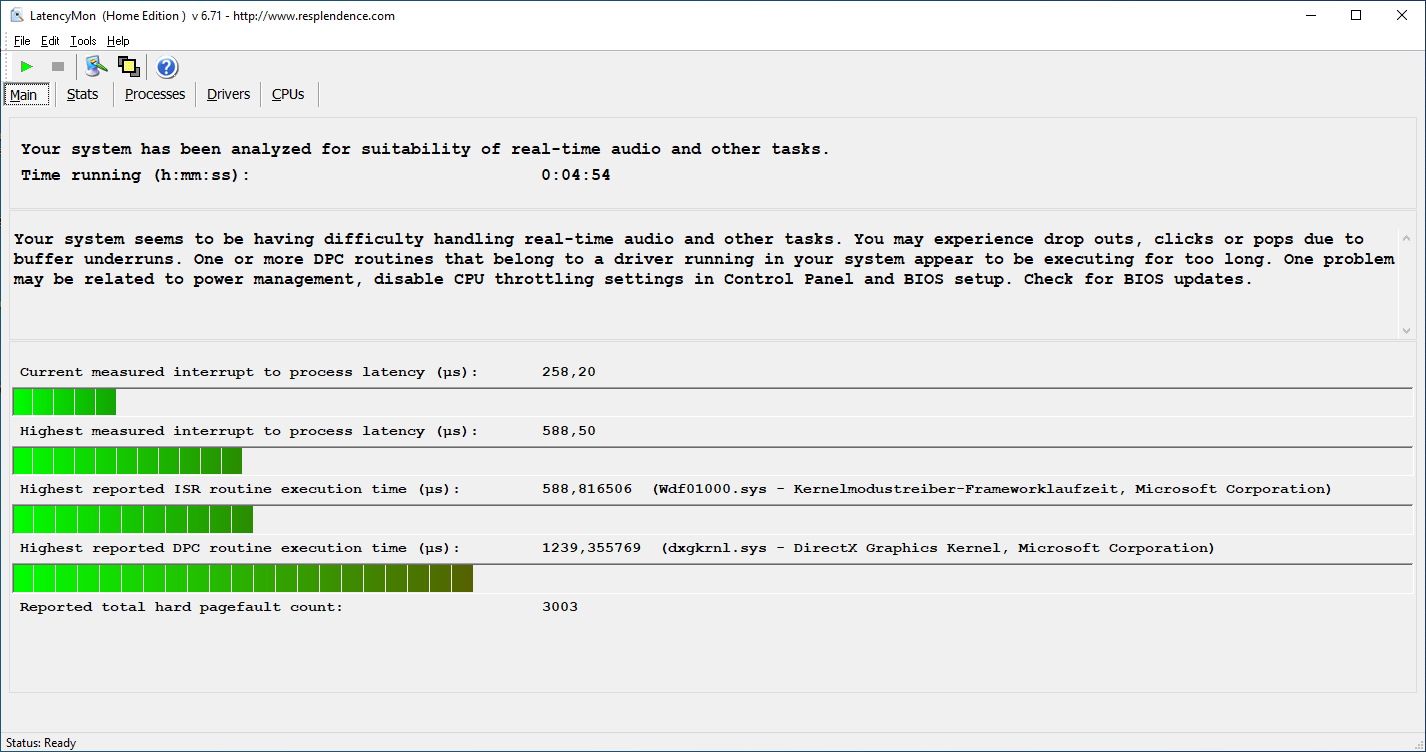
Task: Switch to the Processes tab
Action: [155, 94]
